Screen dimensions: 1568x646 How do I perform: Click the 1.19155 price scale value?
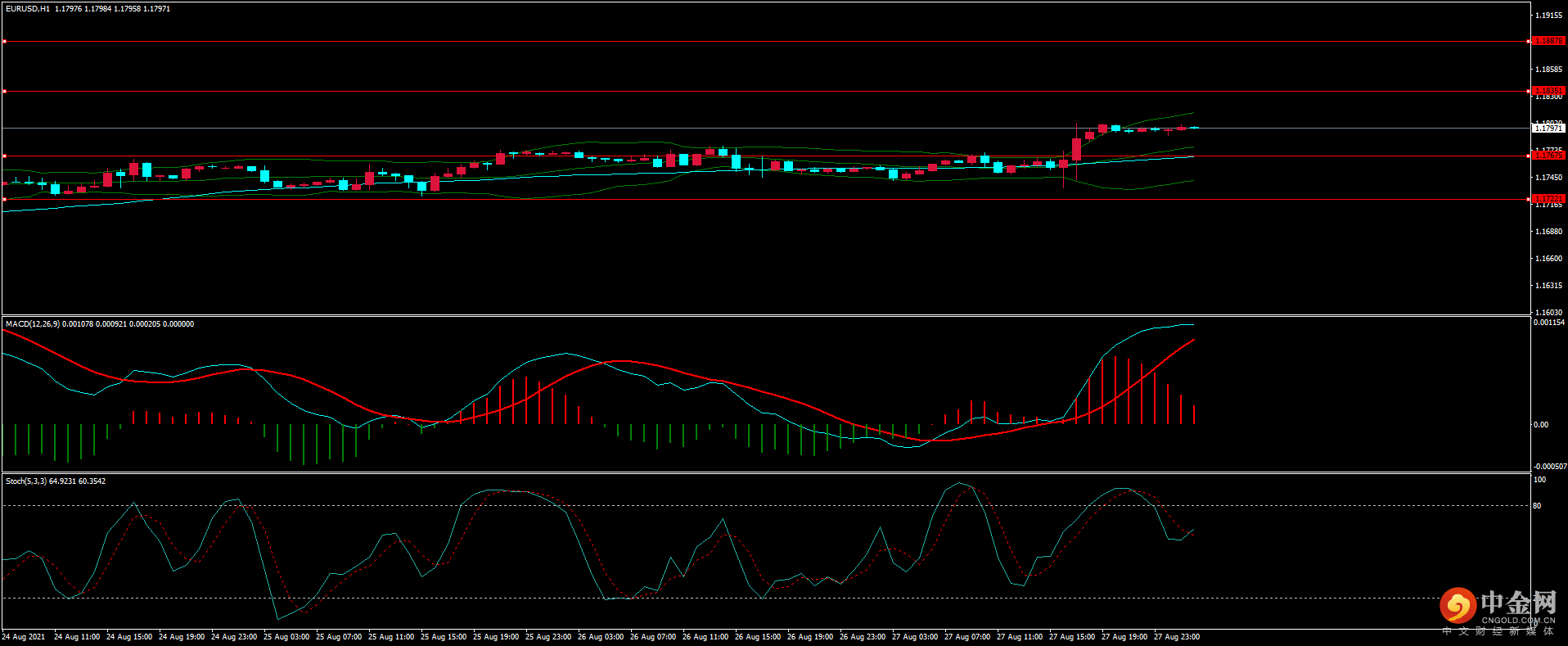point(1548,16)
